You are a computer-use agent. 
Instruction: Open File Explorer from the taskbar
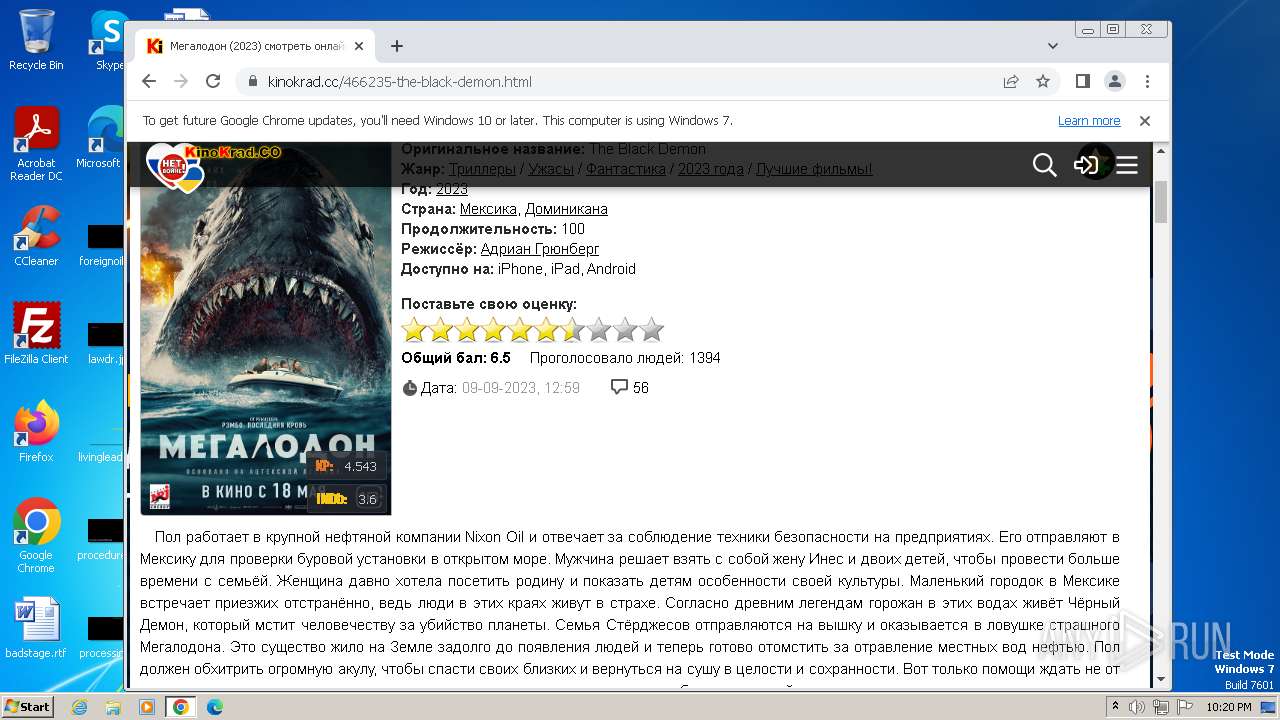pos(113,707)
